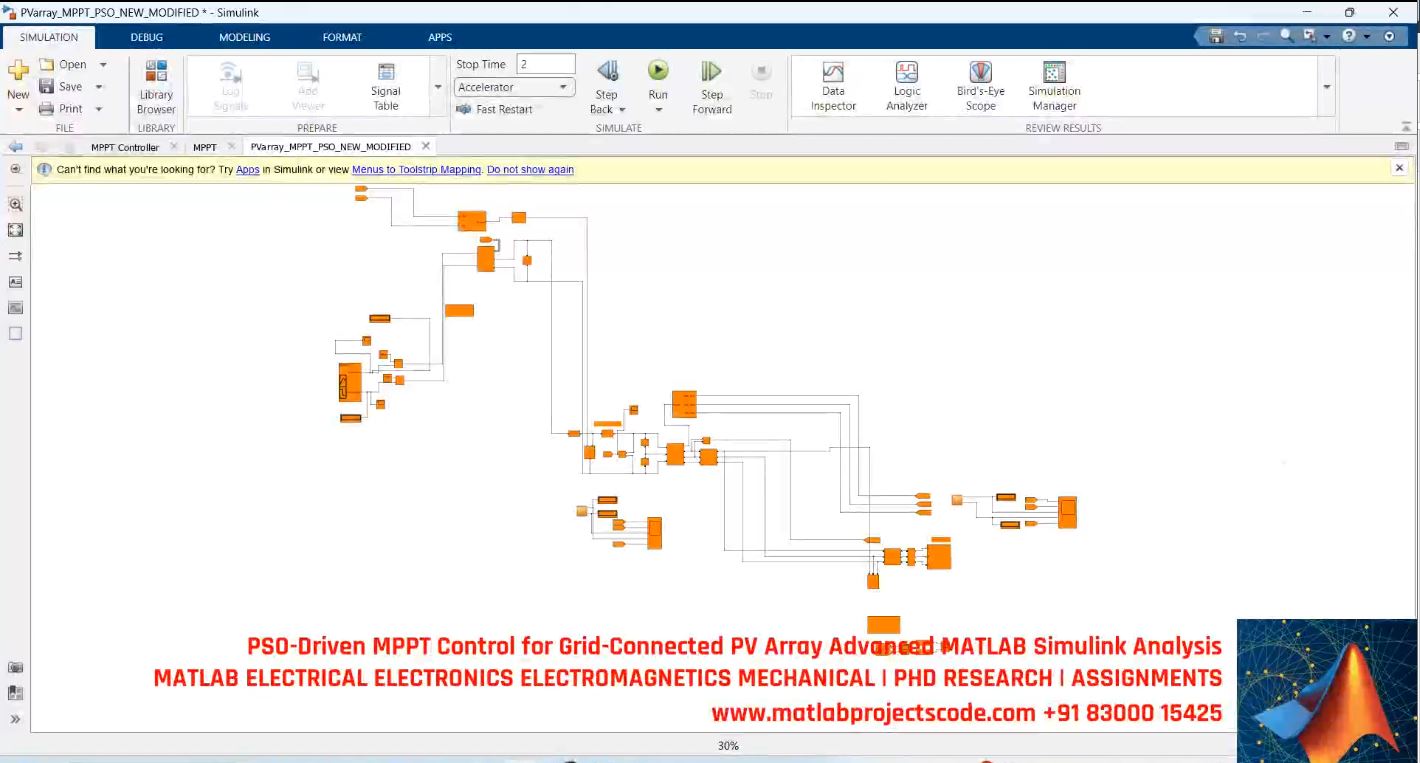Image resolution: width=1420 pixels, height=763 pixels.
Task: Open the Run options dropdown arrow
Action: coord(657,108)
